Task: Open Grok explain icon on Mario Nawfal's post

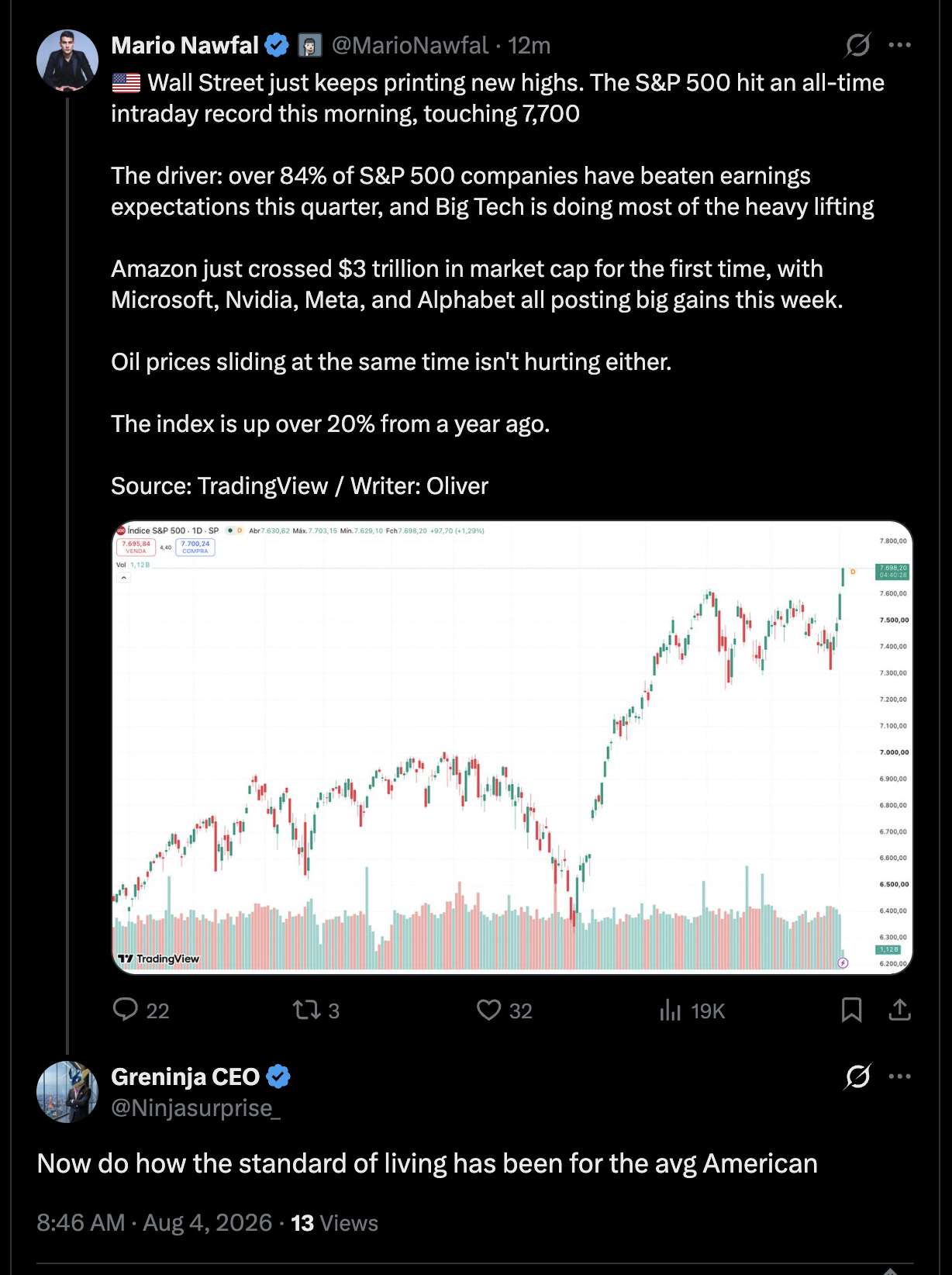Action: [x=857, y=45]
